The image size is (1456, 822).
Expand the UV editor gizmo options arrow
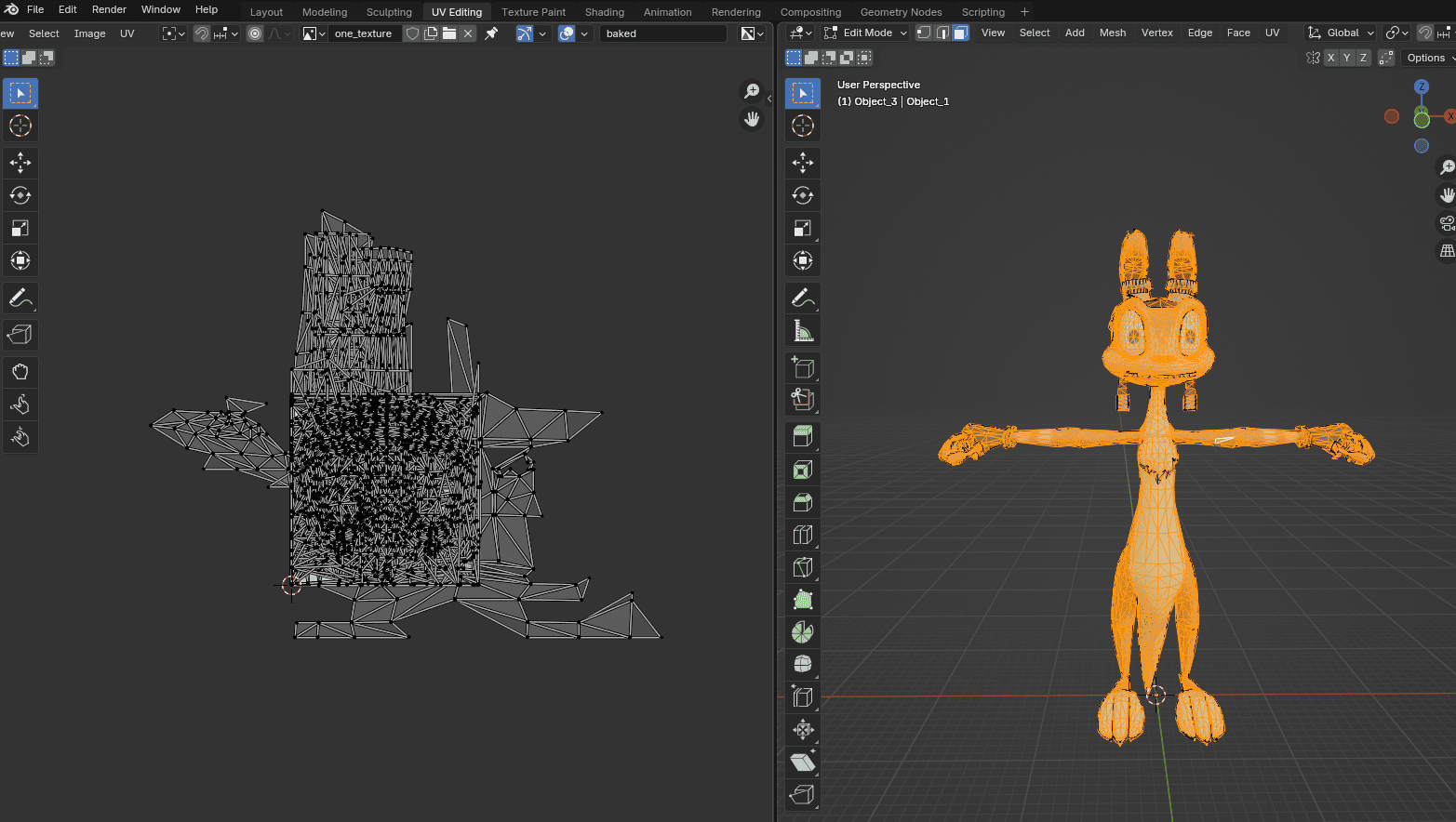click(x=542, y=33)
